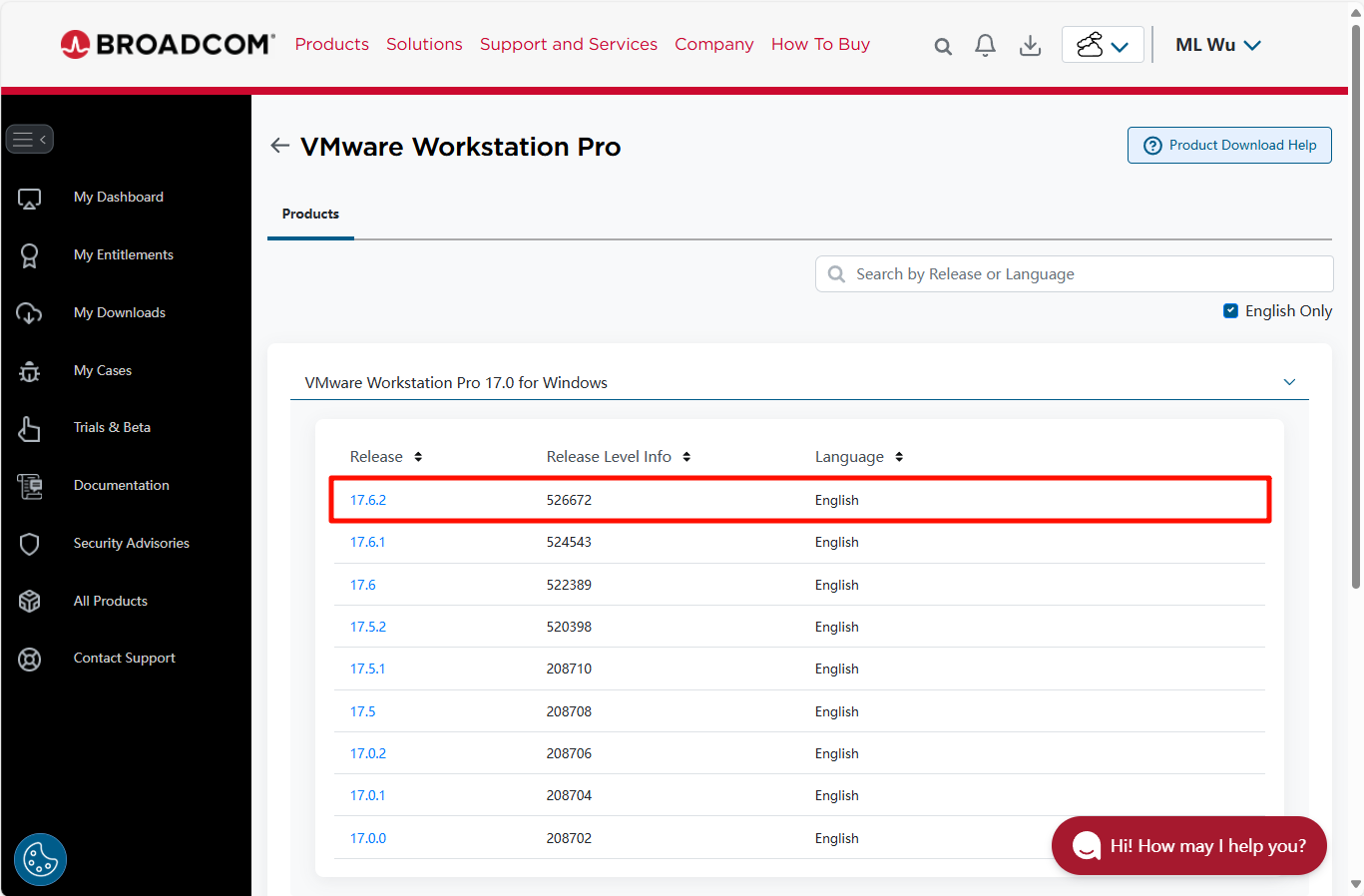The width and height of the screenshot is (1364, 896).
Task: Uncheck the English Only checkbox
Action: 1230,311
